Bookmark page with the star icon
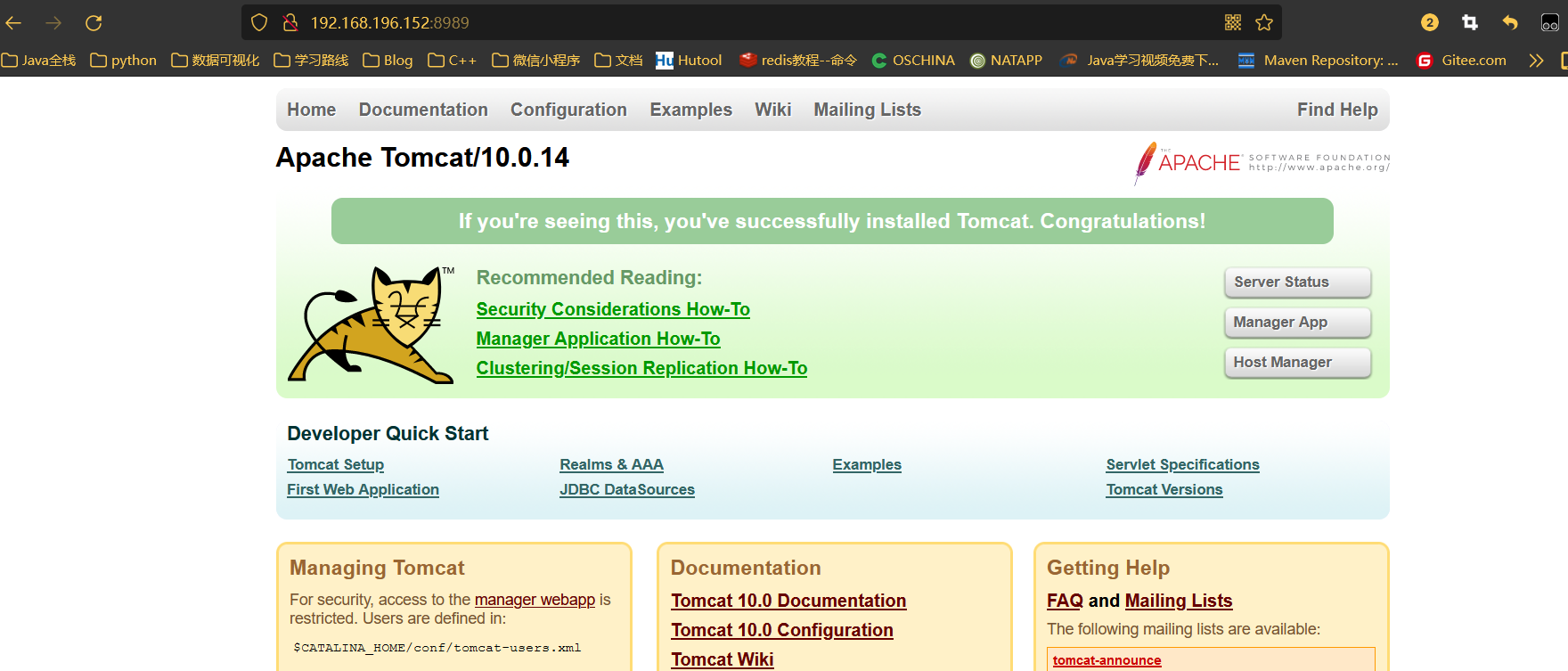The width and height of the screenshot is (1568, 671). point(1264,22)
